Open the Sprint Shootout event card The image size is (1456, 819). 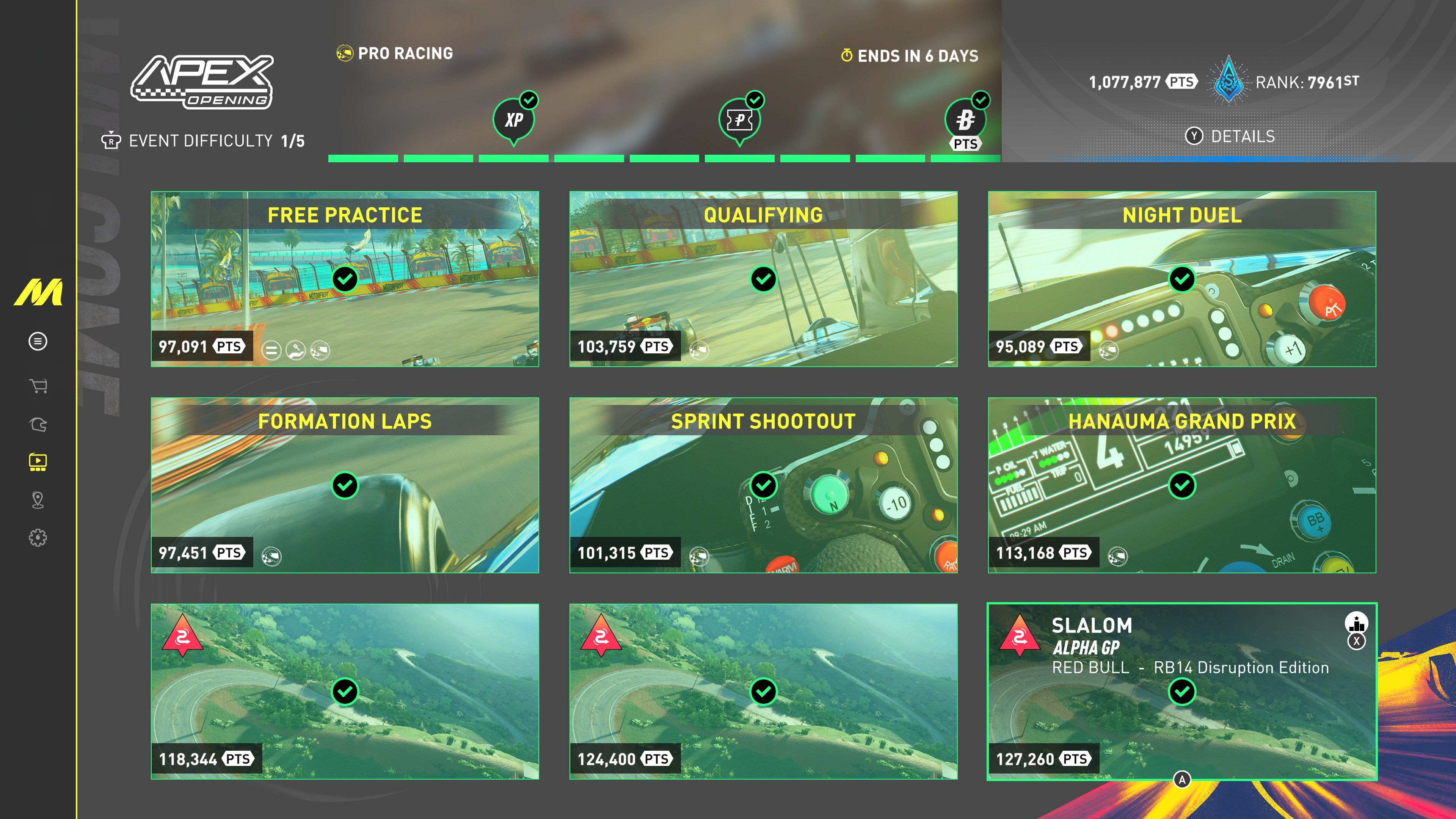click(763, 485)
